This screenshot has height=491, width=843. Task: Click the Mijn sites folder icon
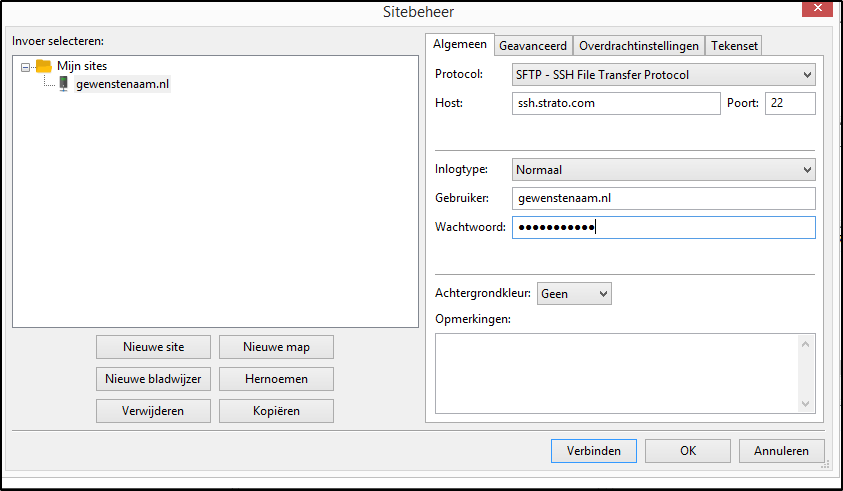click(43, 66)
